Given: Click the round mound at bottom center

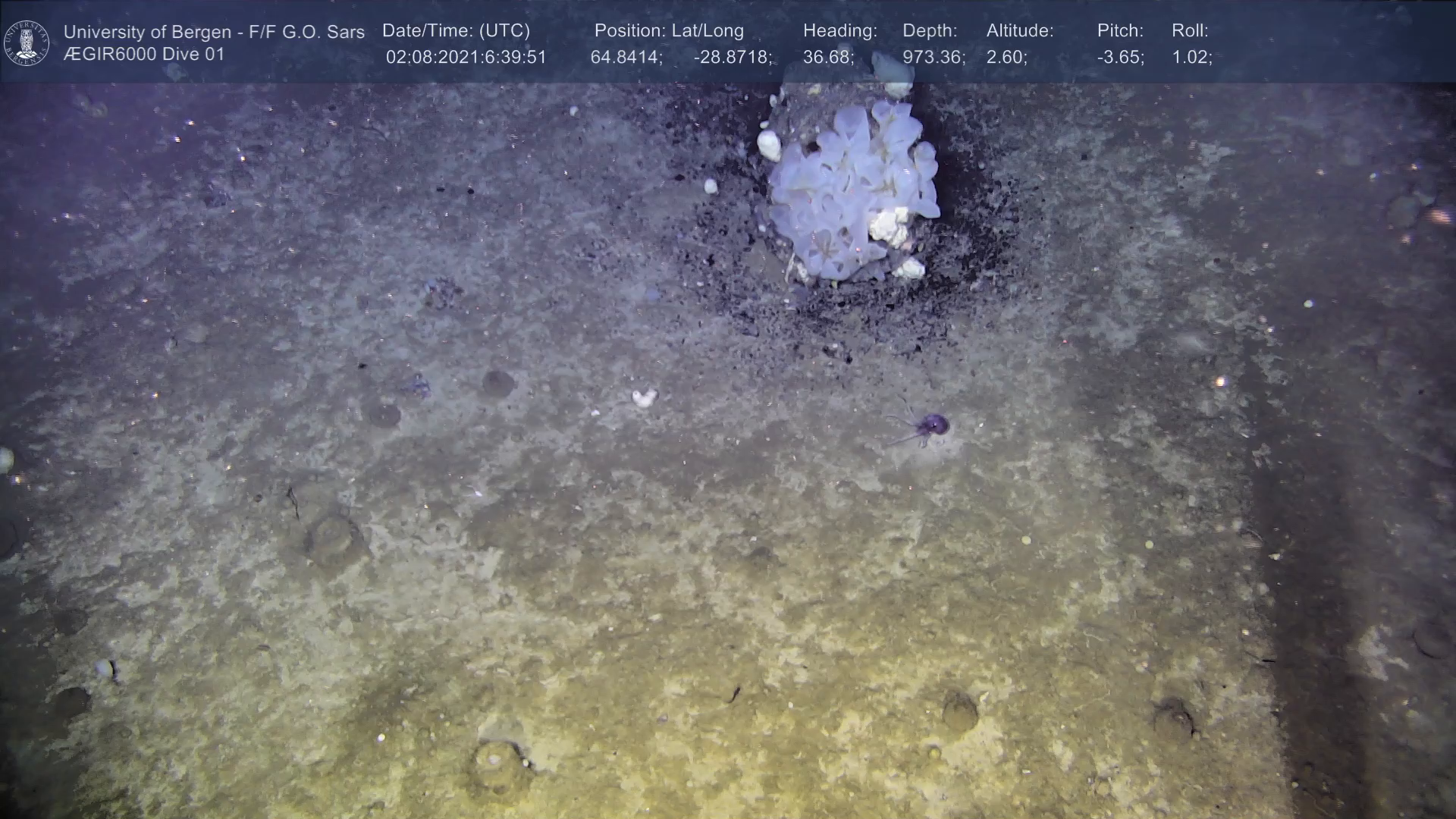Looking at the screenshot, I should pos(497,762).
